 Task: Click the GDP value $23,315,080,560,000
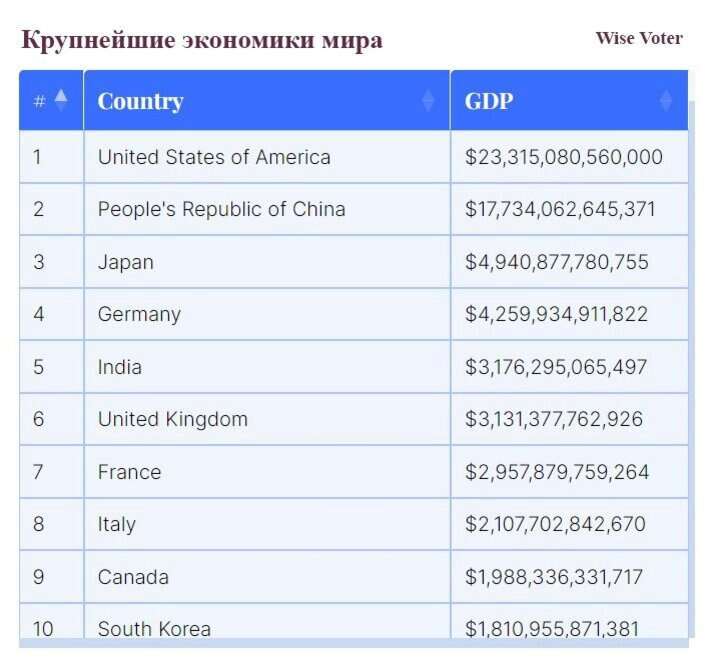[563, 157]
